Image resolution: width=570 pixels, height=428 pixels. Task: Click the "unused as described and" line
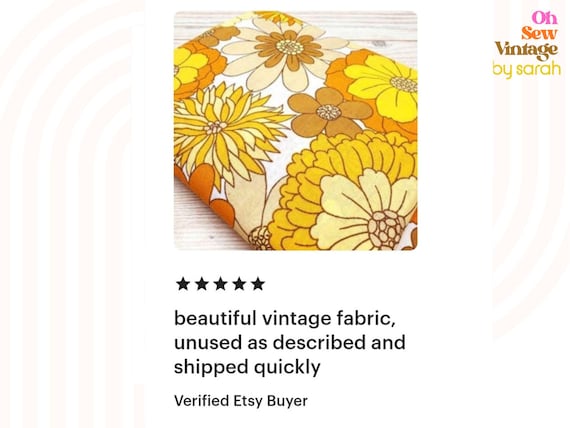coord(290,343)
